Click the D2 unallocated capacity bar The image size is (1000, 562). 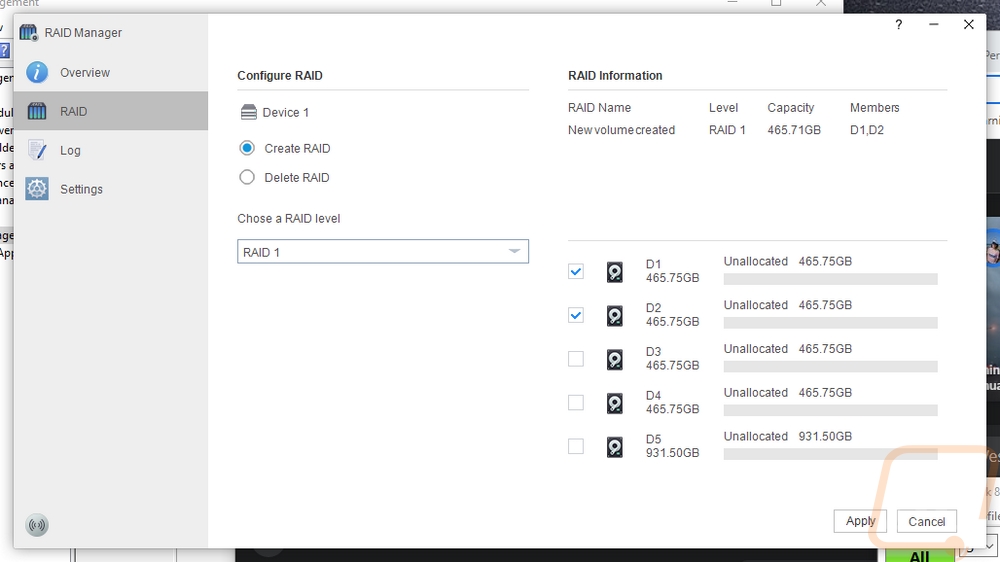[x=830, y=323]
